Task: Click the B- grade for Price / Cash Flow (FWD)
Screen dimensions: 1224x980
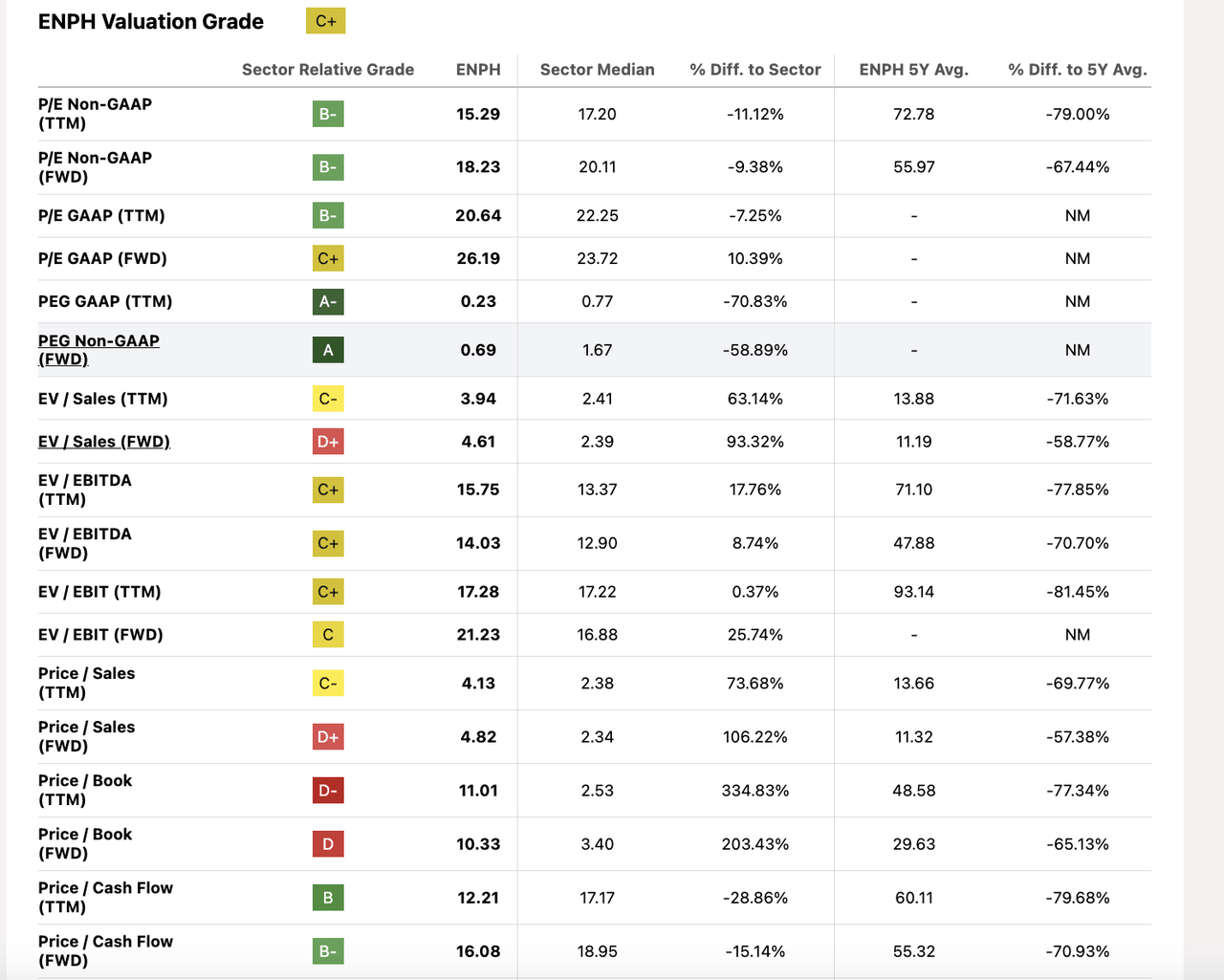Action: [328, 951]
